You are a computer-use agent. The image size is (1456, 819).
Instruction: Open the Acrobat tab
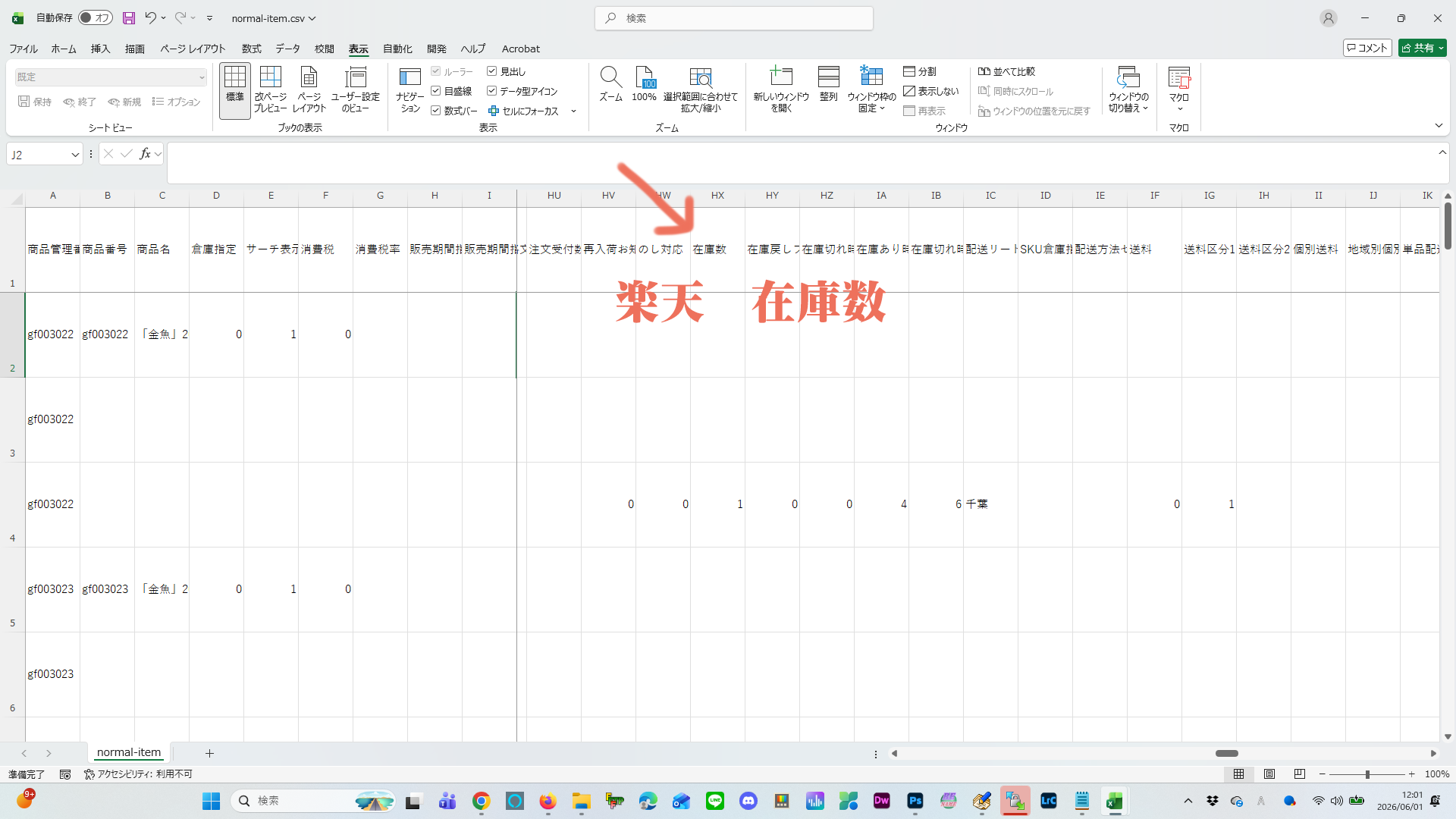521,49
